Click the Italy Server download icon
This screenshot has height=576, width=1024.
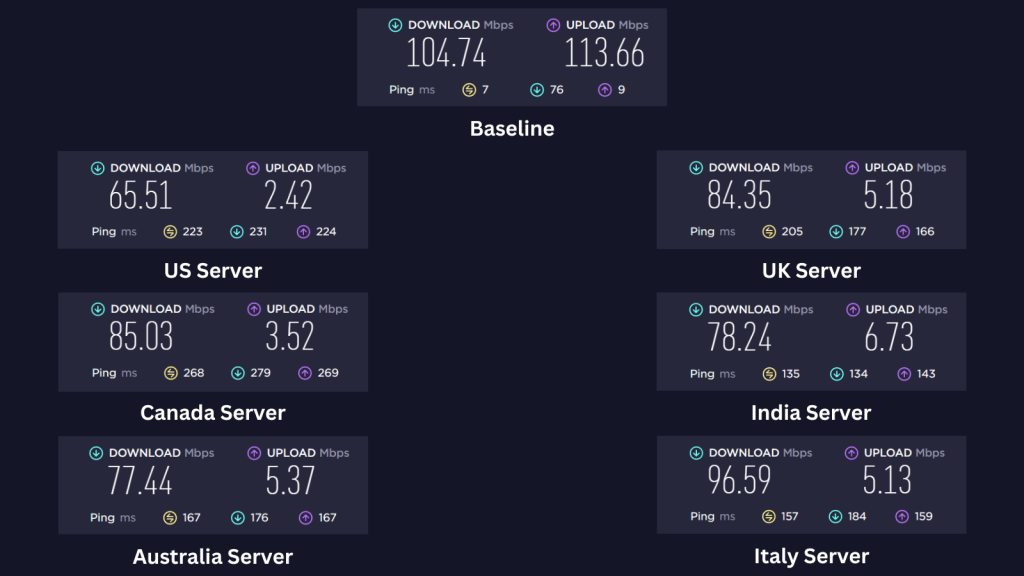[x=696, y=453]
